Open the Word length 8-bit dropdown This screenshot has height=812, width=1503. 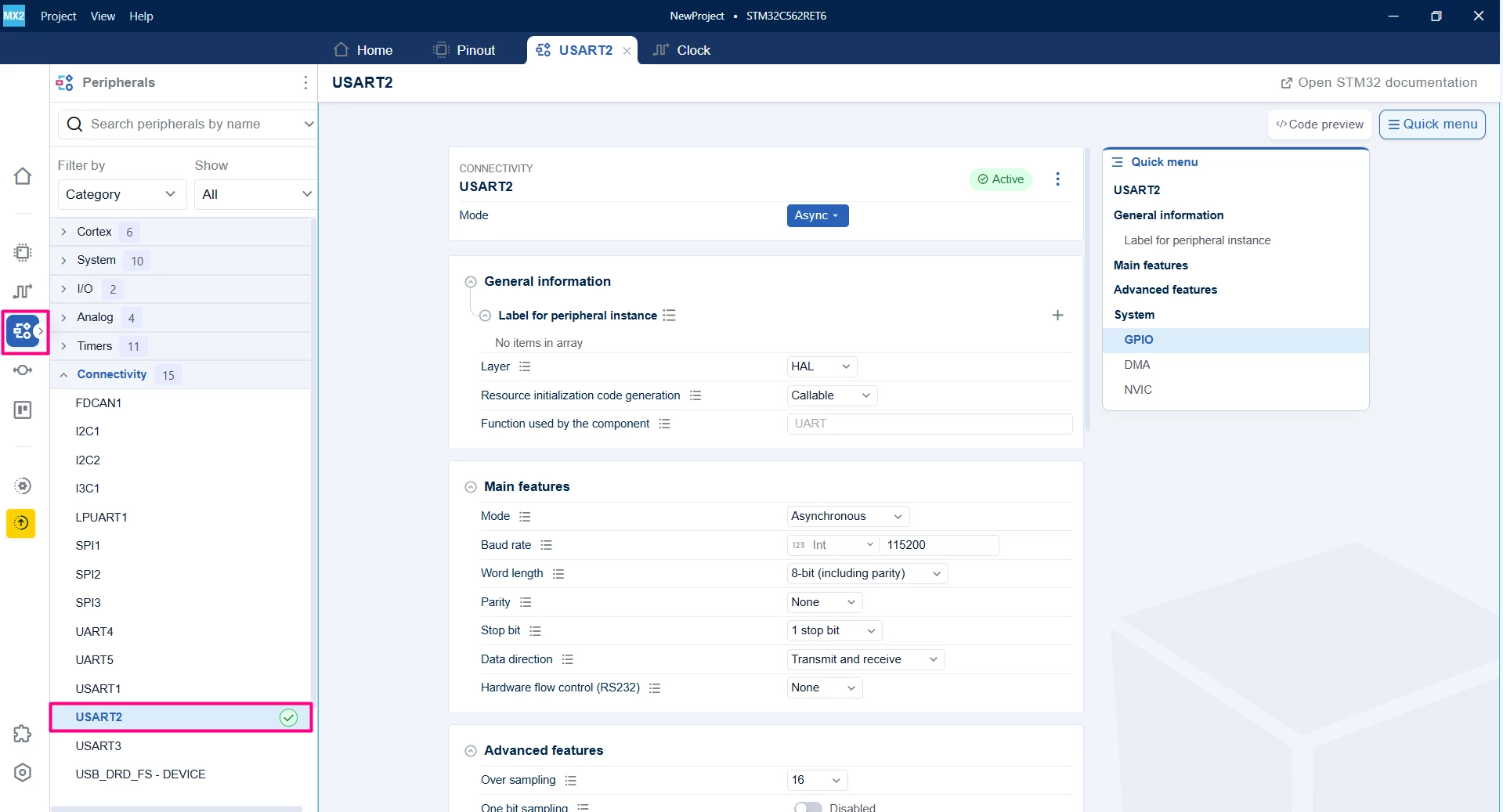point(867,573)
